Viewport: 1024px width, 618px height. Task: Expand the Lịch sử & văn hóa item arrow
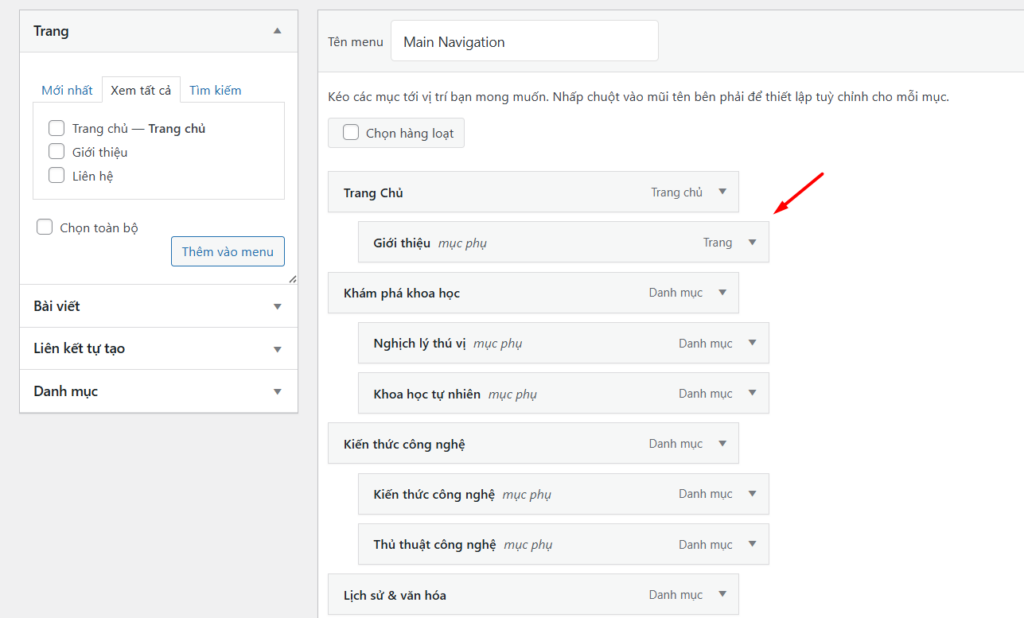(722, 595)
